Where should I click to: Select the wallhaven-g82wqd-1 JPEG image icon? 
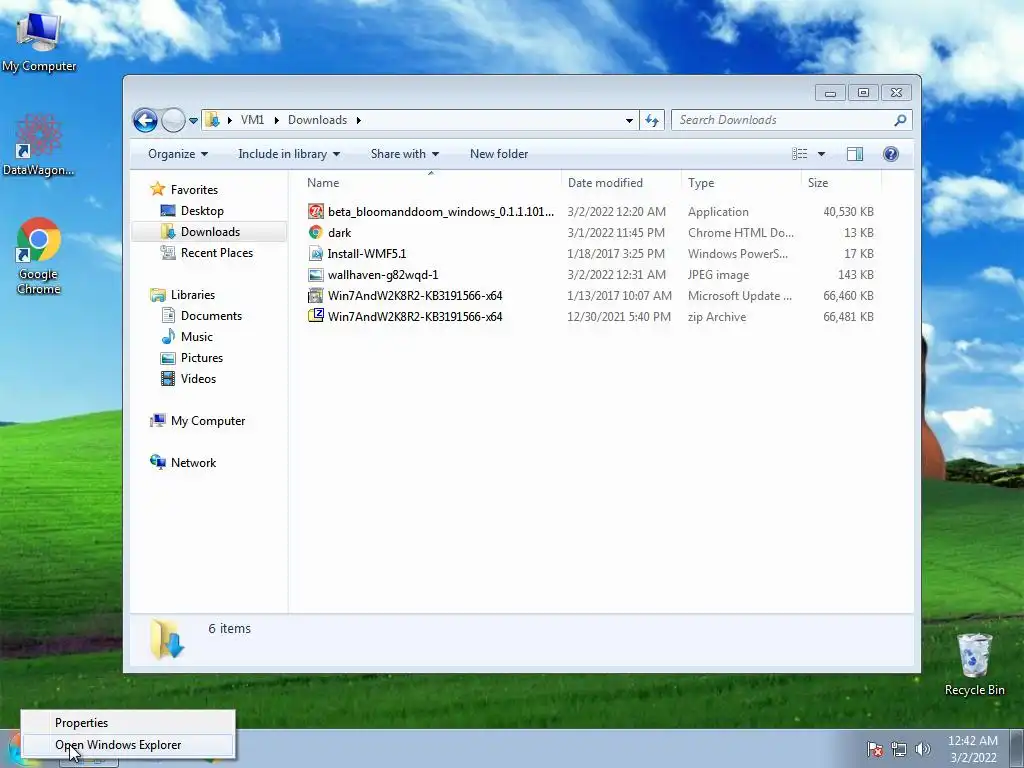click(x=316, y=275)
